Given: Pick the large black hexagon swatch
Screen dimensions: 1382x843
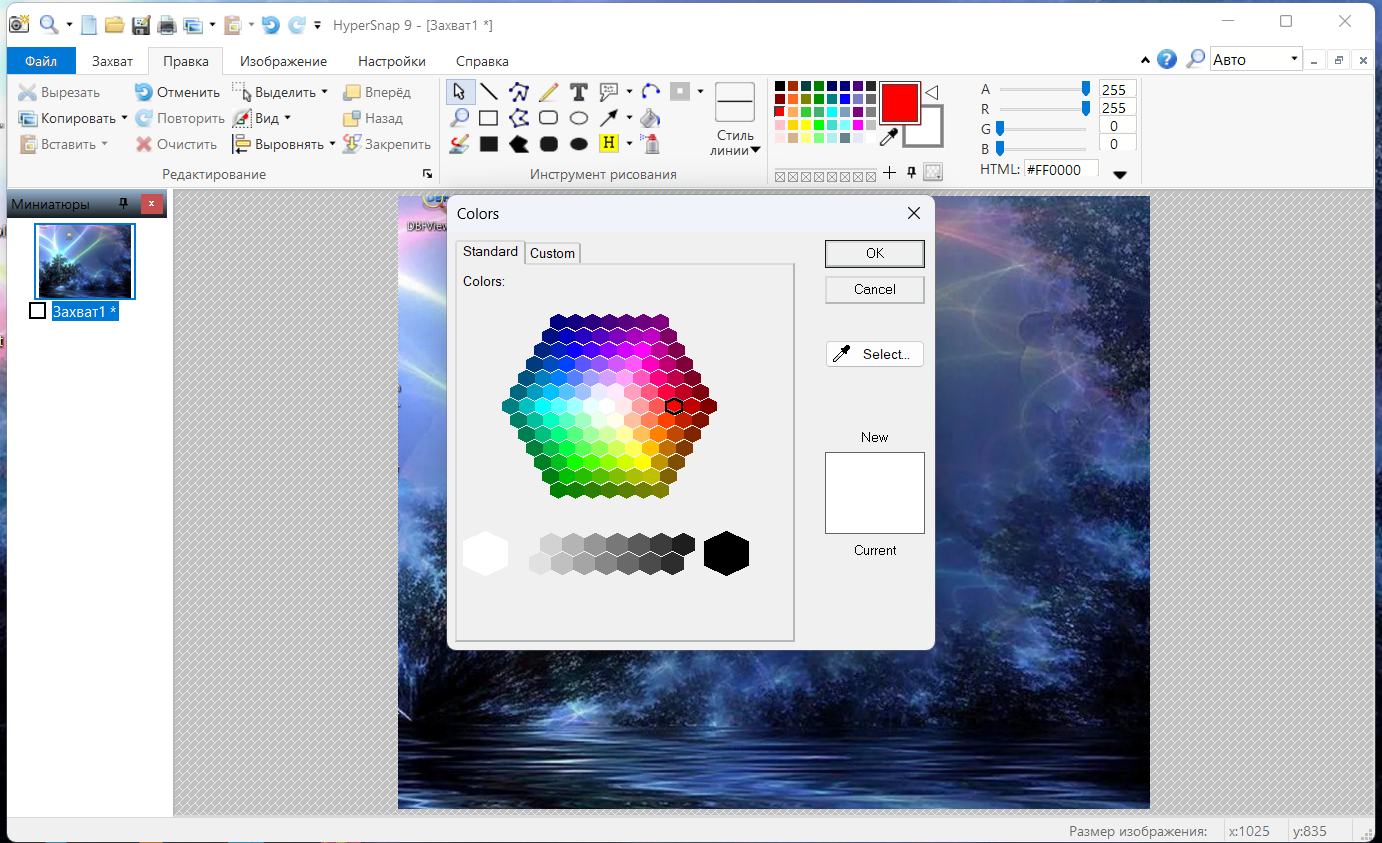Looking at the screenshot, I should coord(726,553).
